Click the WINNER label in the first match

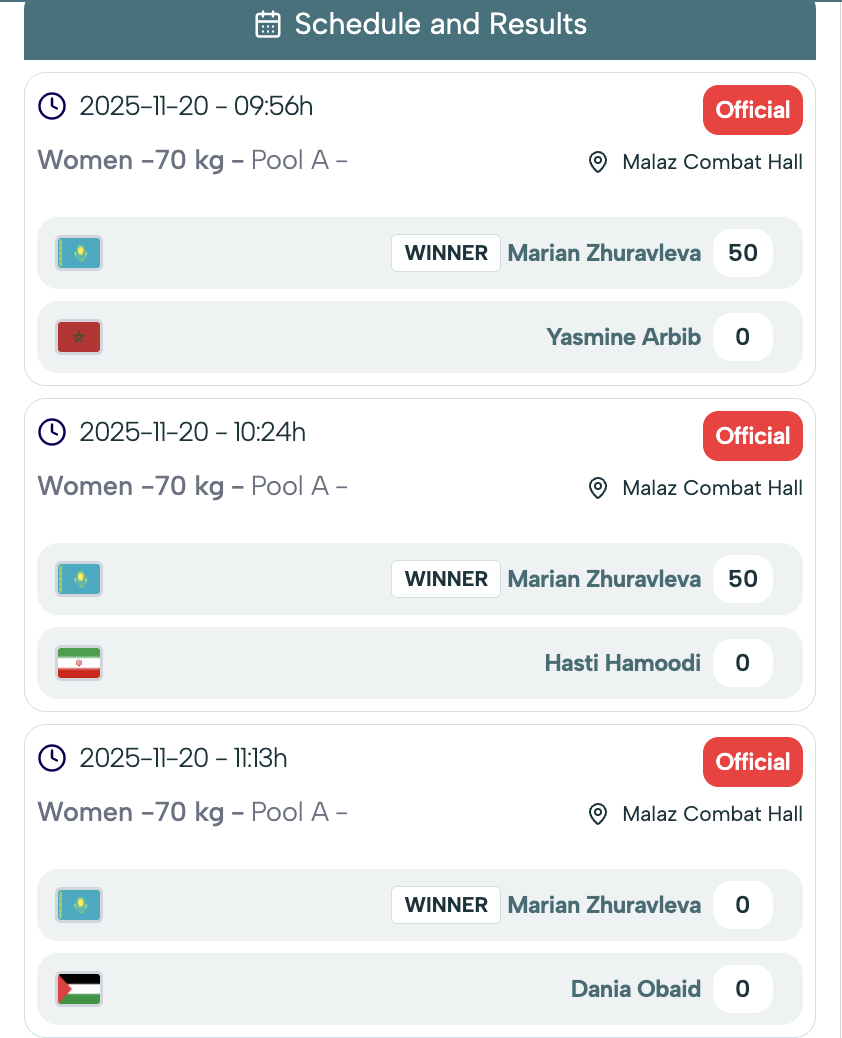pyautogui.click(x=446, y=253)
